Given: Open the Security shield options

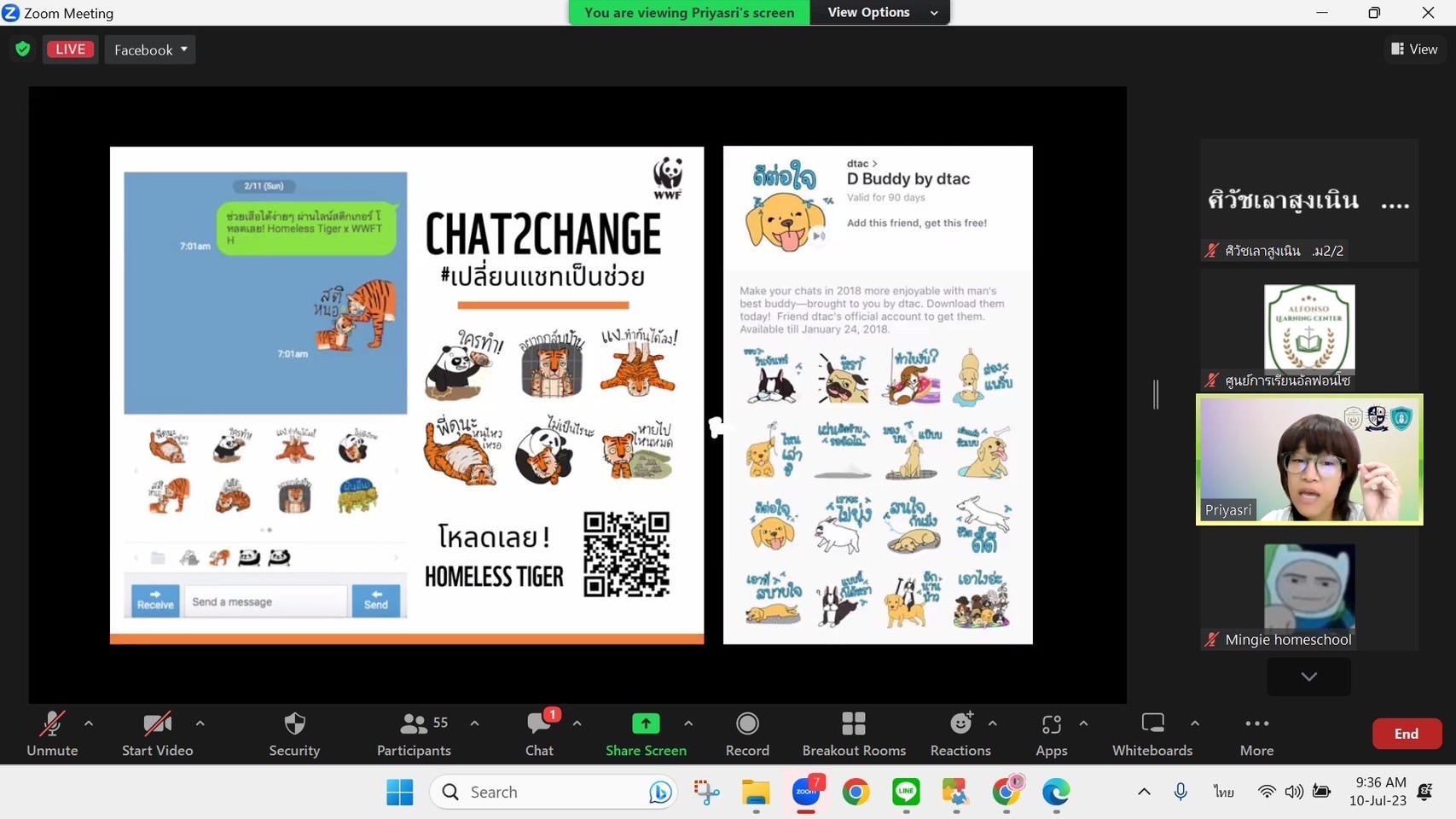Looking at the screenshot, I should (x=294, y=734).
